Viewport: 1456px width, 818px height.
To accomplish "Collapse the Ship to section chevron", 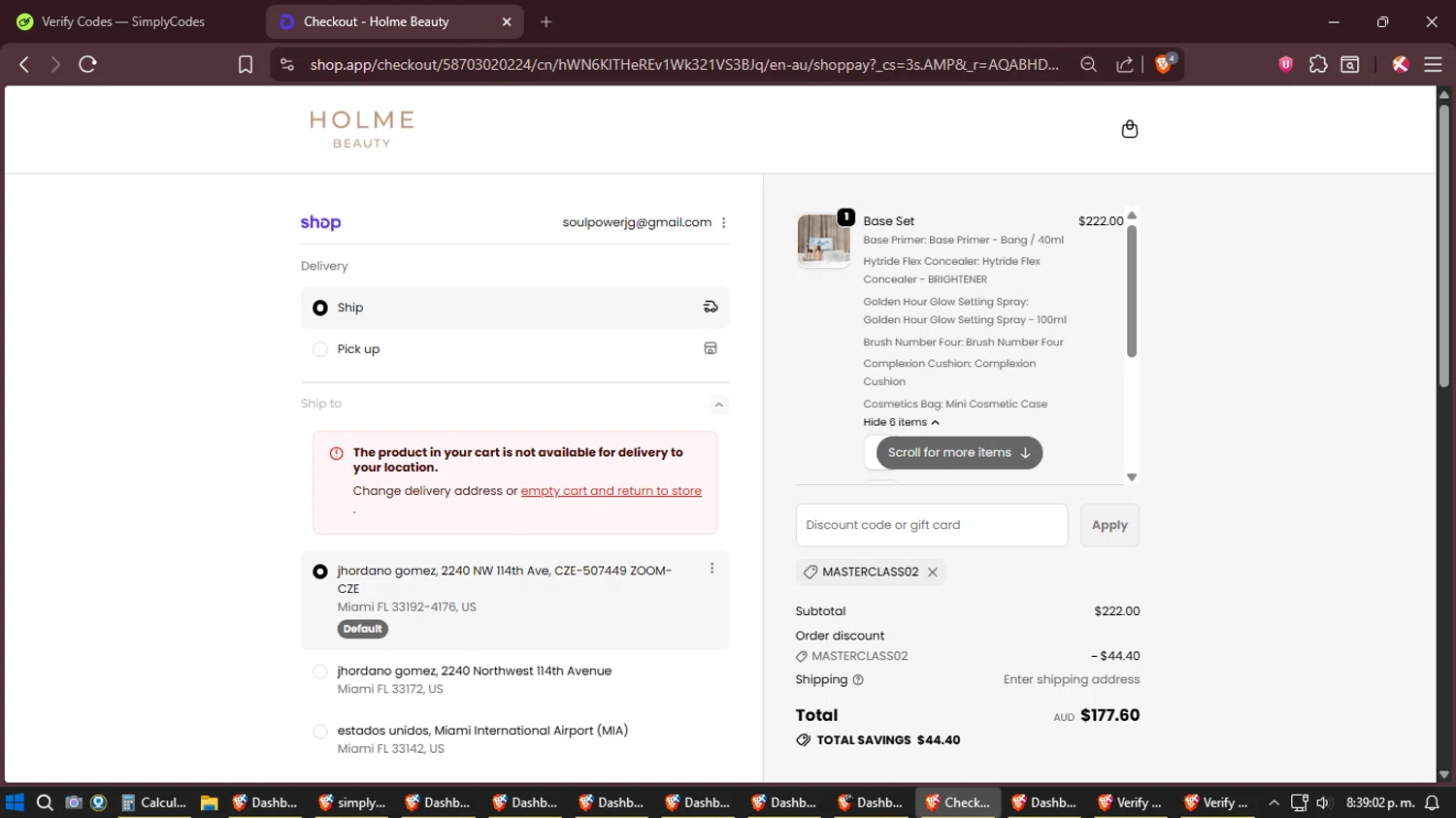I will click(718, 405).
